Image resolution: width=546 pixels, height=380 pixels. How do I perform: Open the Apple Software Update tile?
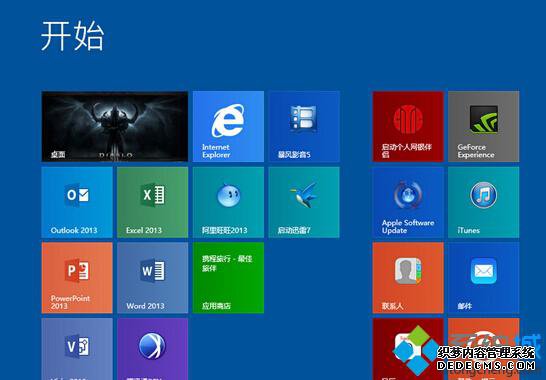(408, 202)
